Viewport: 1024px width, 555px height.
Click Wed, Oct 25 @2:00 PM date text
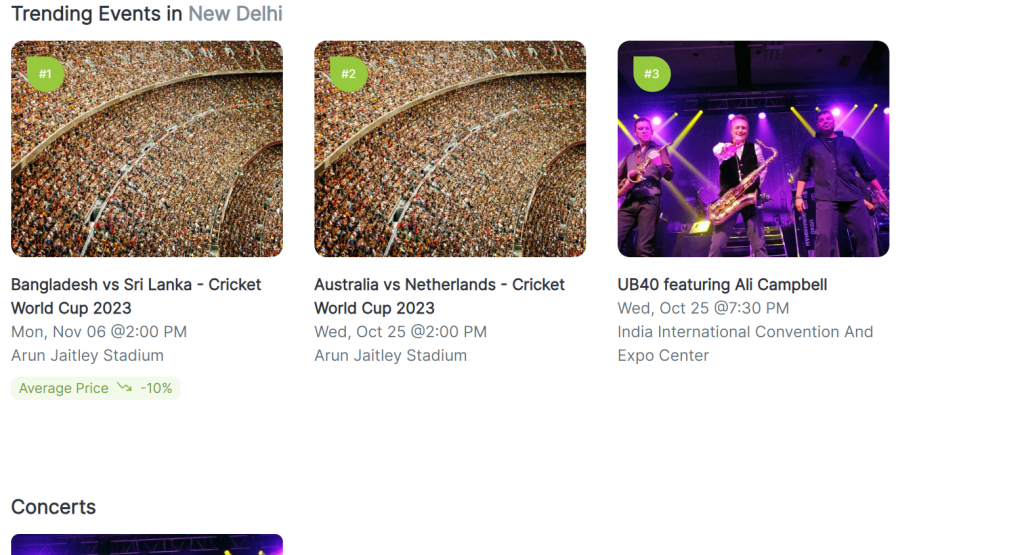[x=400, y=332]
